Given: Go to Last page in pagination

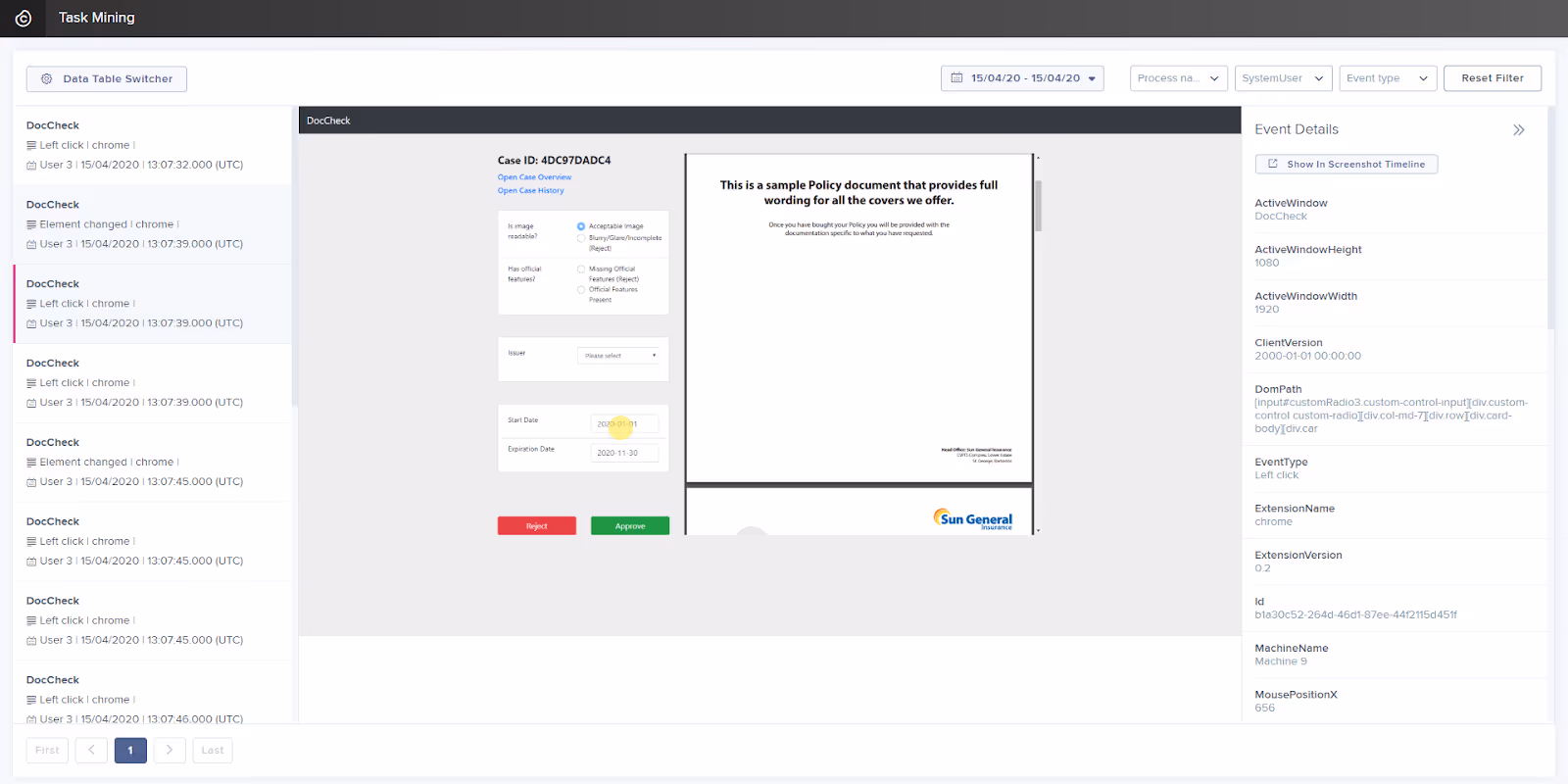Looking at the screenshot, I should pyautogui.click(x=213, y=751).
